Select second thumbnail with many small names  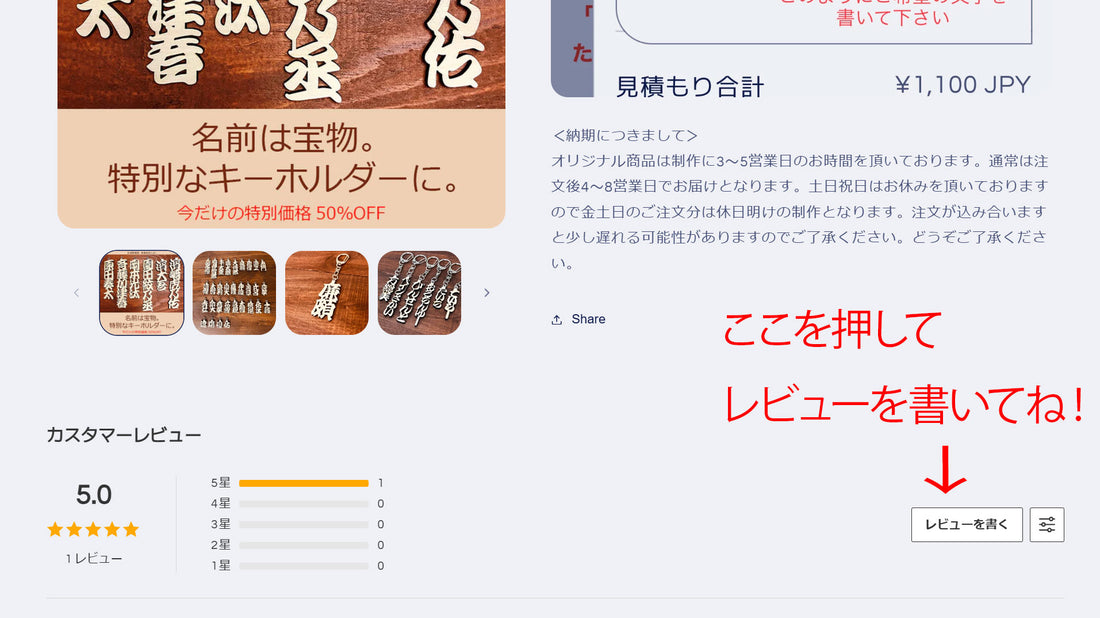[234, 293]
